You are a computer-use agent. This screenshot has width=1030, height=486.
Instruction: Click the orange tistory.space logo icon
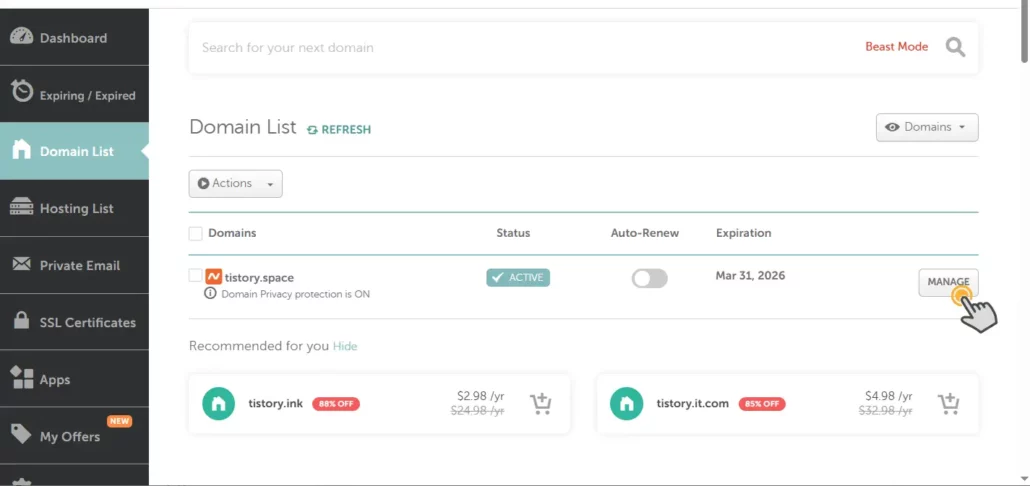(213, 276)
